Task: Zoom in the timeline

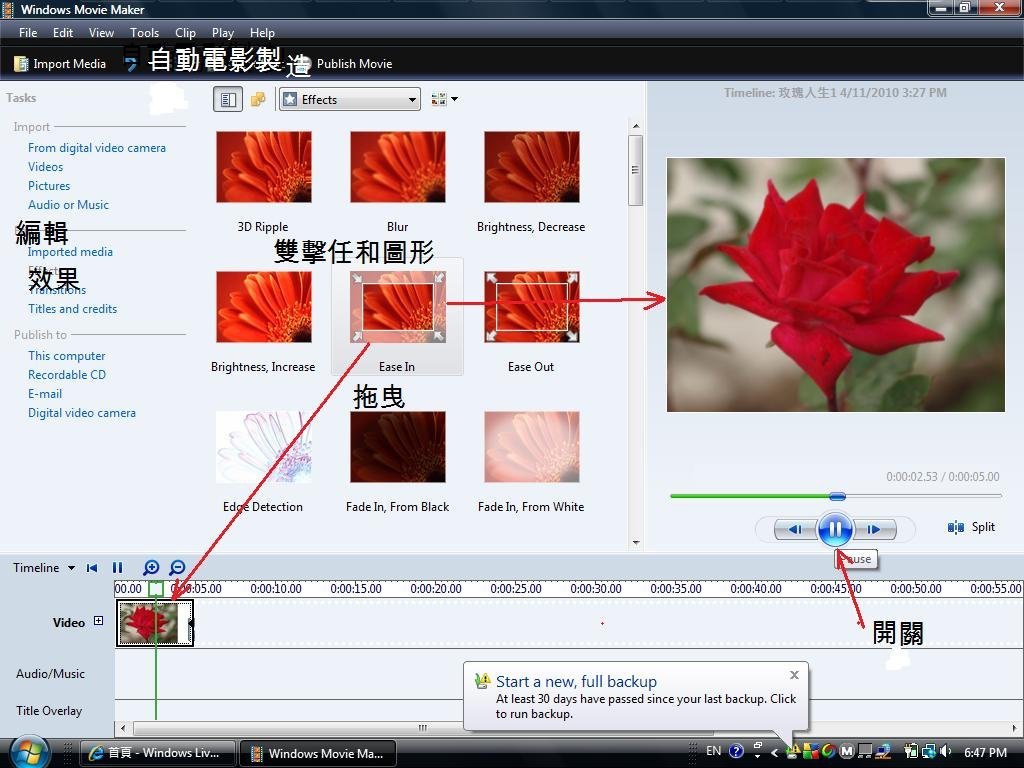Action: coord(151,568)
